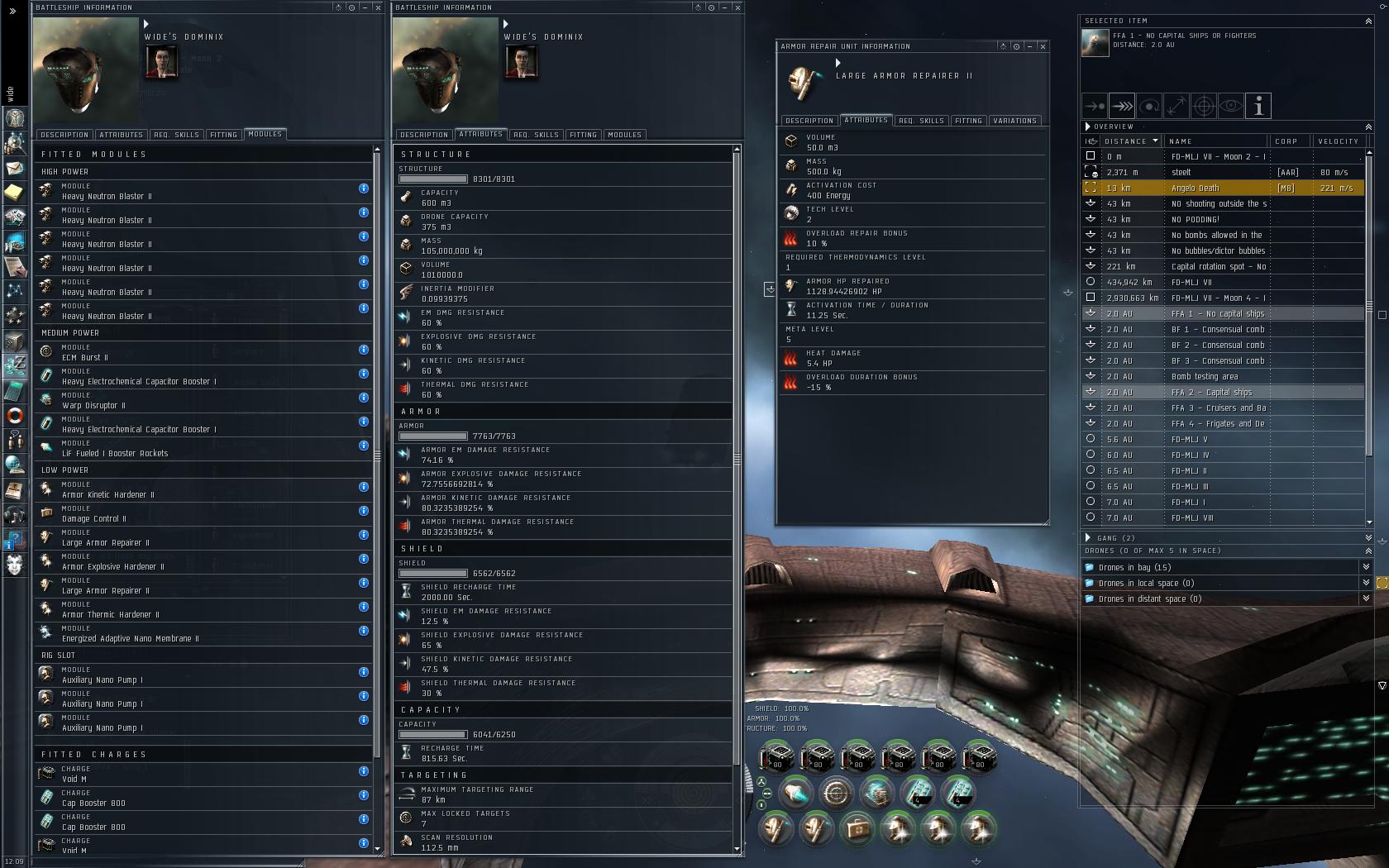This screenshot has width=1389, height=868.
Task: Show info for the Damage Control II module
Action: (364, 511)
